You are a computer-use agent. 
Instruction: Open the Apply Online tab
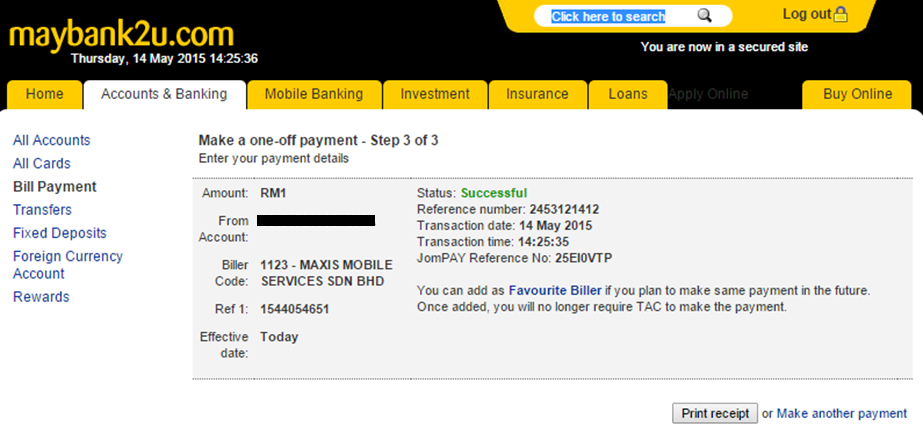[708, 94]
